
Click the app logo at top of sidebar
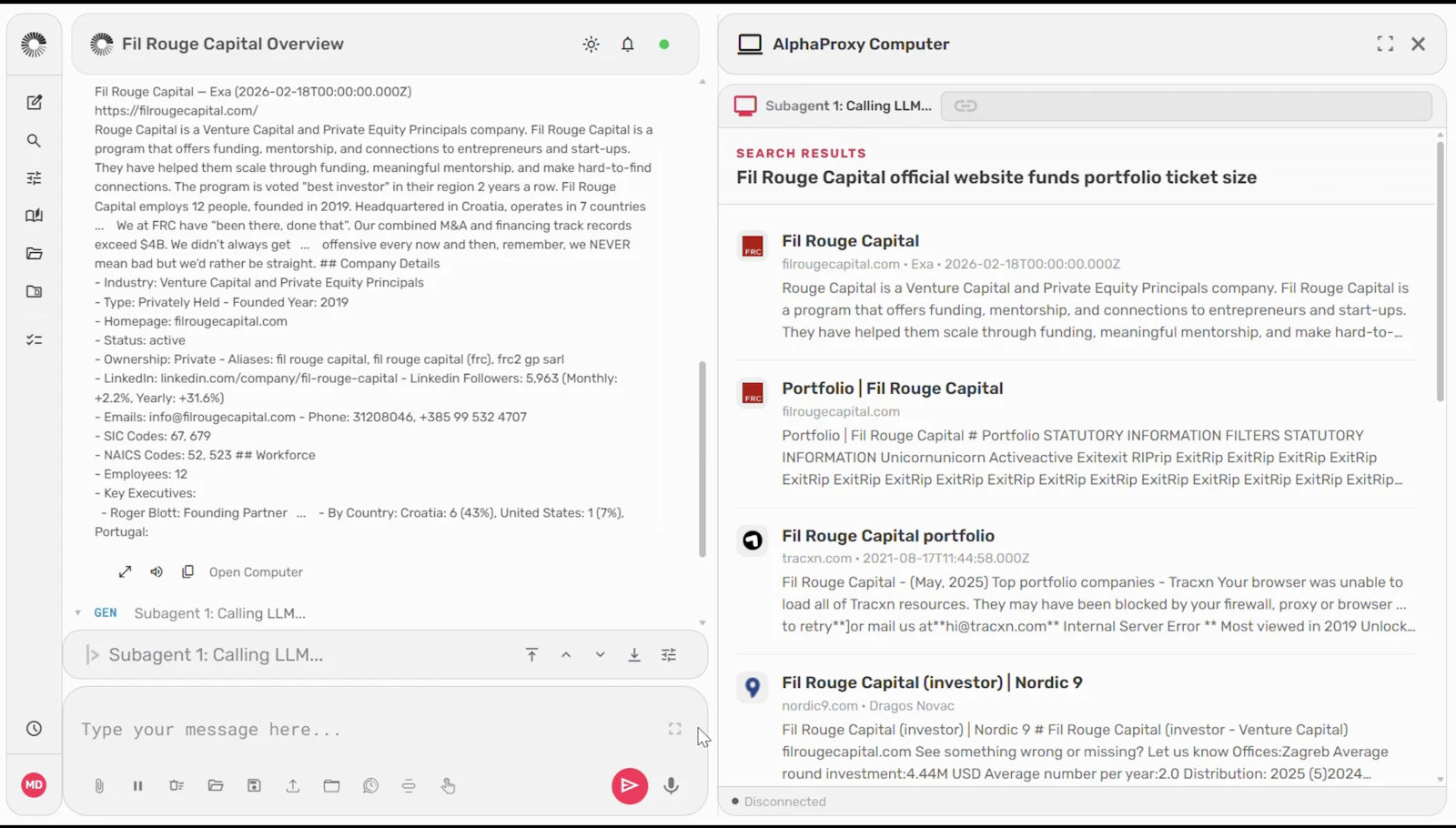point(34,44)
